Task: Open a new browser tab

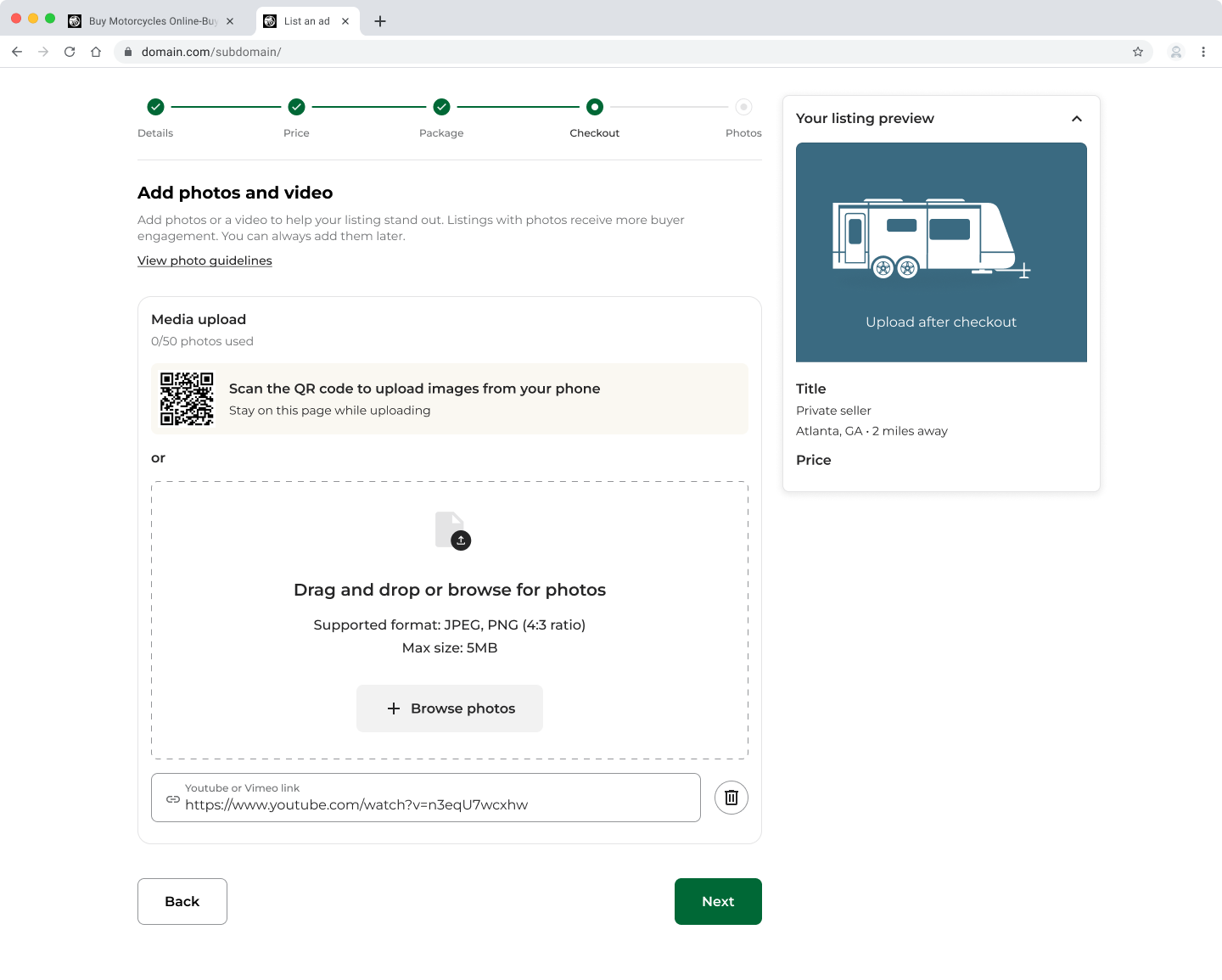Action: (380, 21)
